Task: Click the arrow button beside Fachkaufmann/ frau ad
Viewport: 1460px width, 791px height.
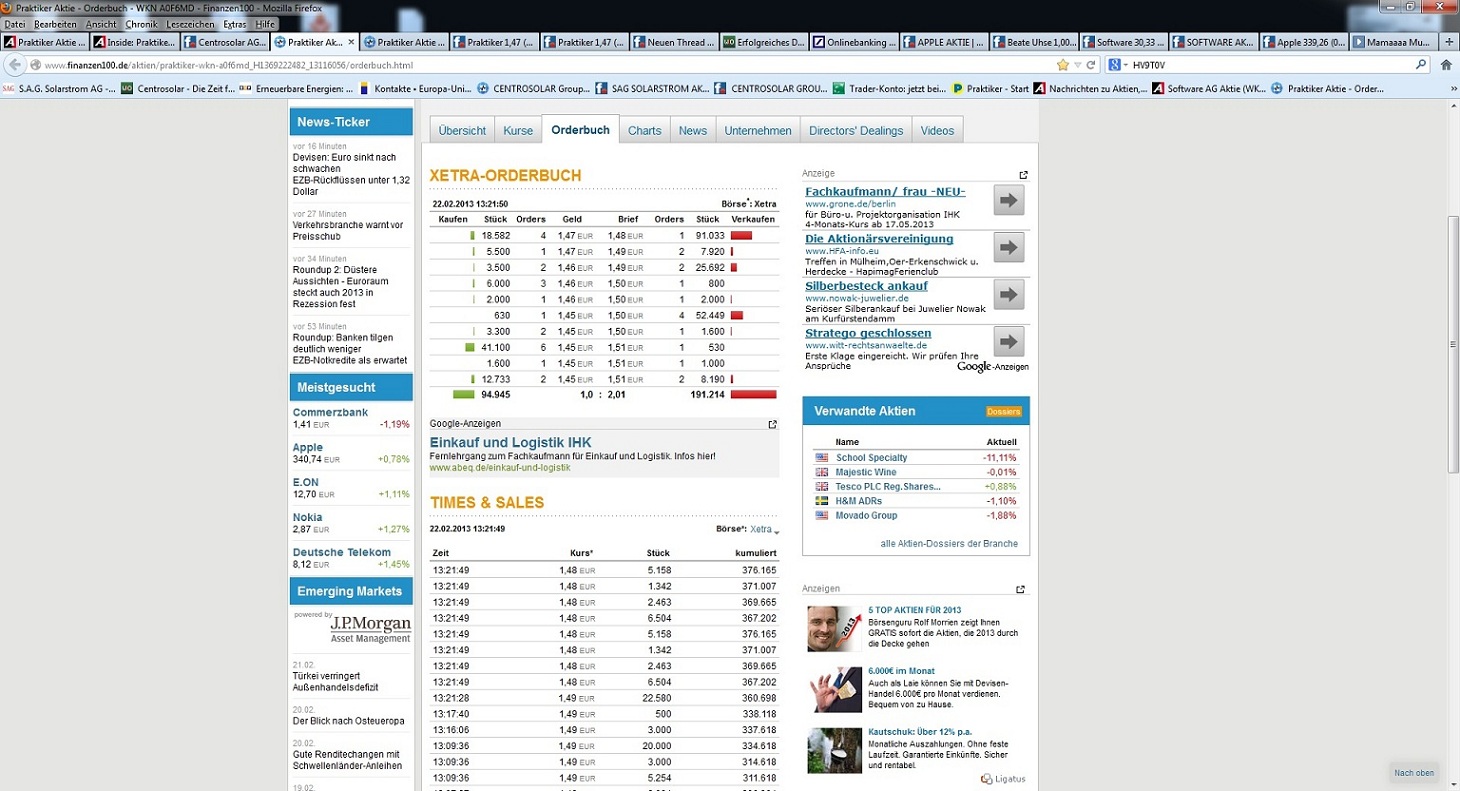Action: click(1009, 200)
